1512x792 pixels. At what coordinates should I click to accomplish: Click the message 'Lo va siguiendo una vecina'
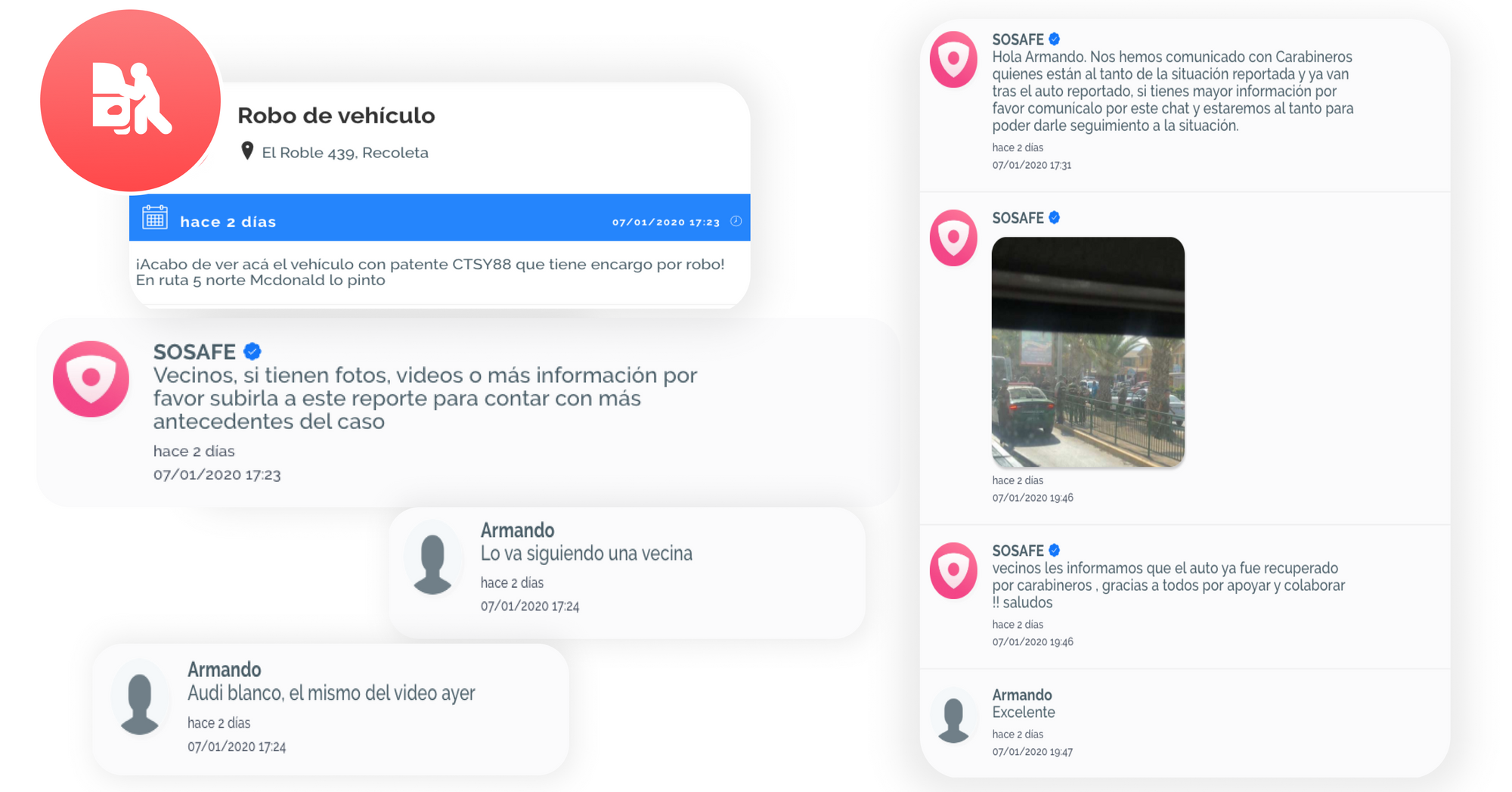(x=586, y=553)
